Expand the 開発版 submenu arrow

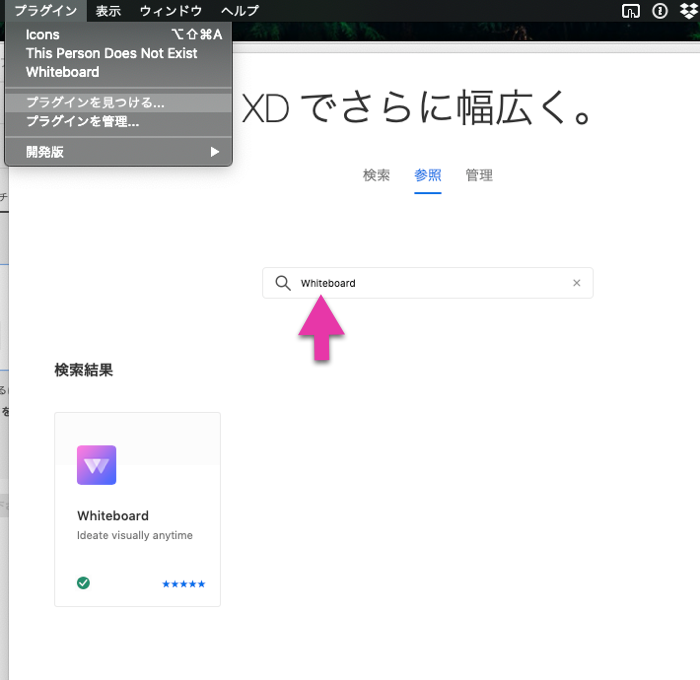[215, 152]
